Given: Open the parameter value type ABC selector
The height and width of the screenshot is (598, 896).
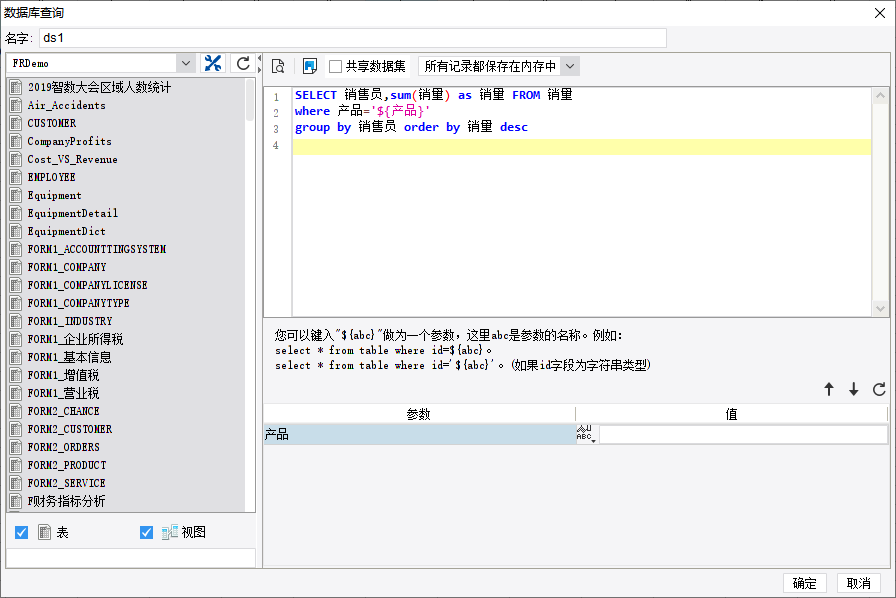Looking at the screenshot, I should tap(586, 434).
